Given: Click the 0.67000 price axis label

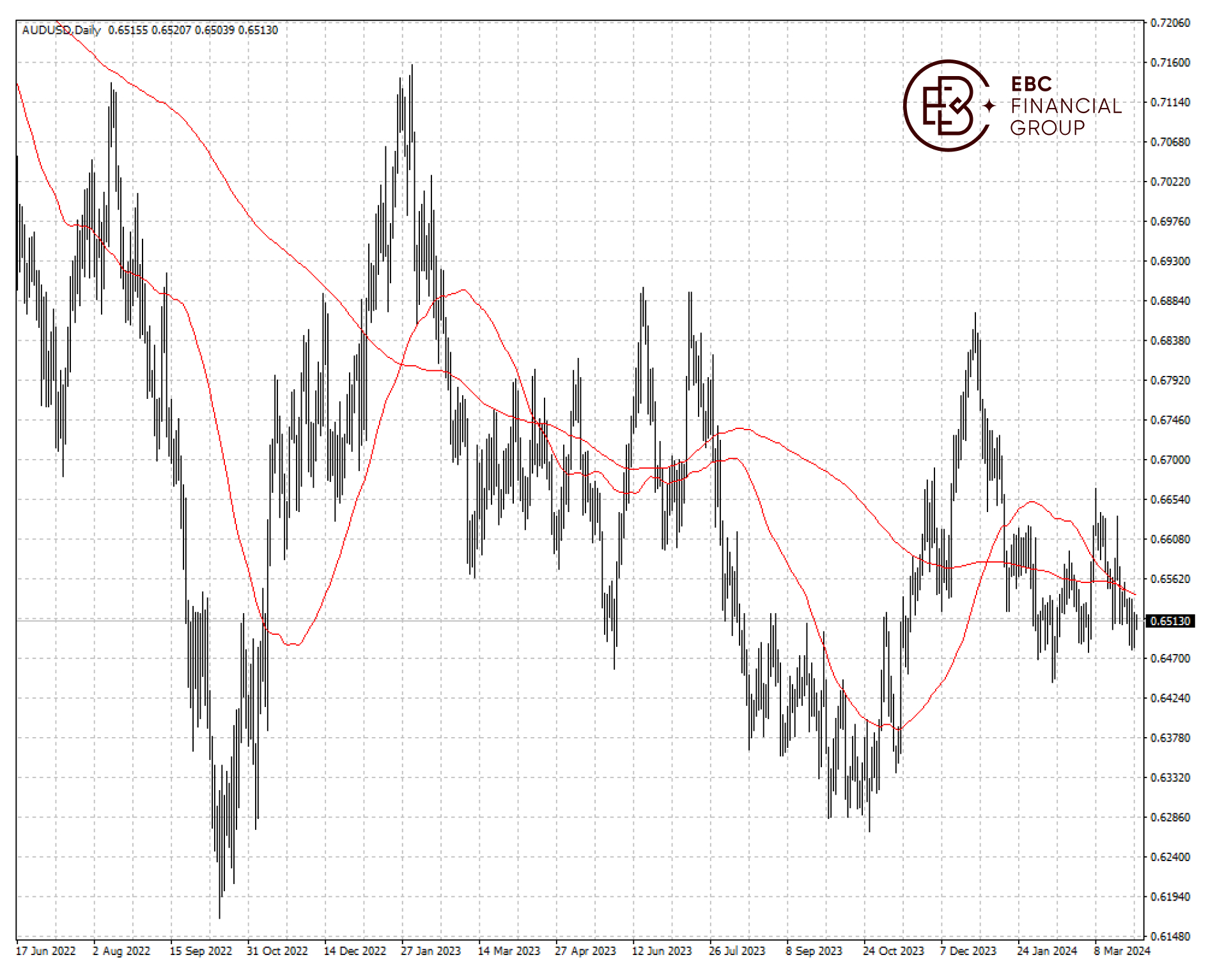Looking at the screenshot, I should [x=1170, y=460].
